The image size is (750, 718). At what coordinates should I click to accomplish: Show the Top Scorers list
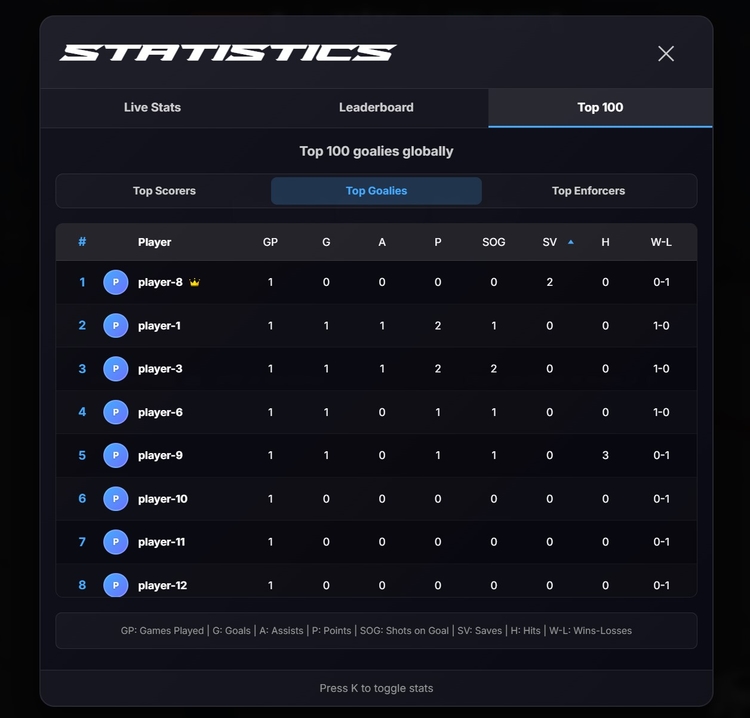[x=164, y=191]
